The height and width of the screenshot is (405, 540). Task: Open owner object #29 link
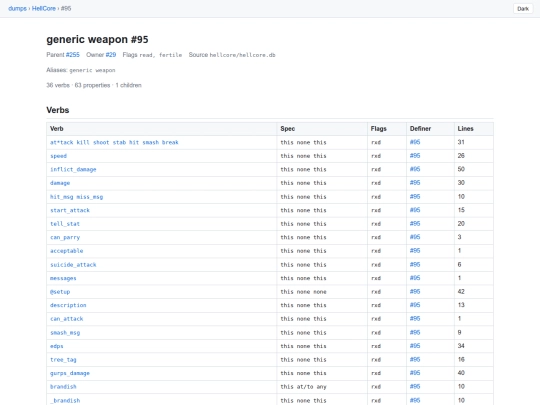point(111,55)
